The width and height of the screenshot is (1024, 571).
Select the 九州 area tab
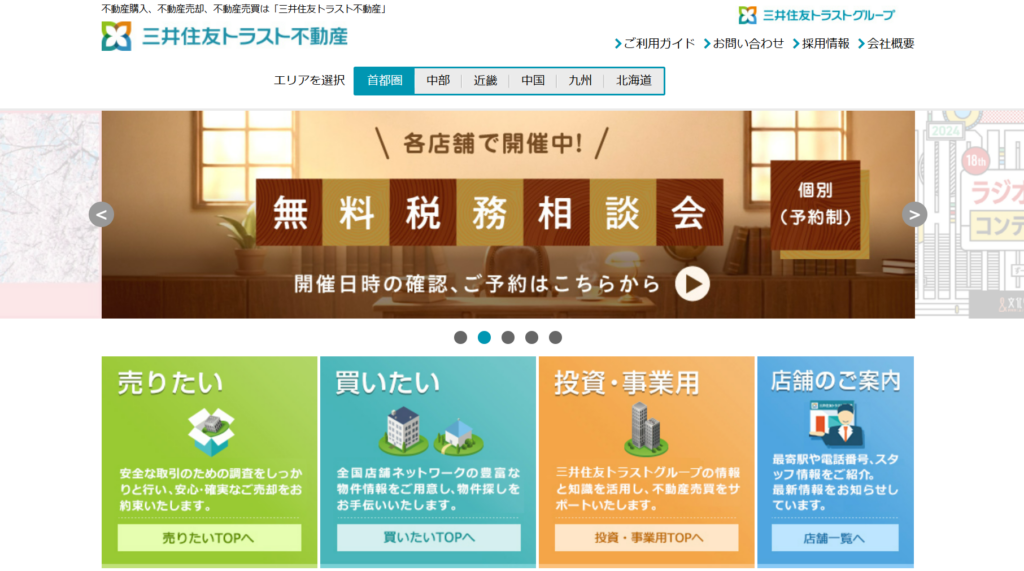[x=580, y=80]
